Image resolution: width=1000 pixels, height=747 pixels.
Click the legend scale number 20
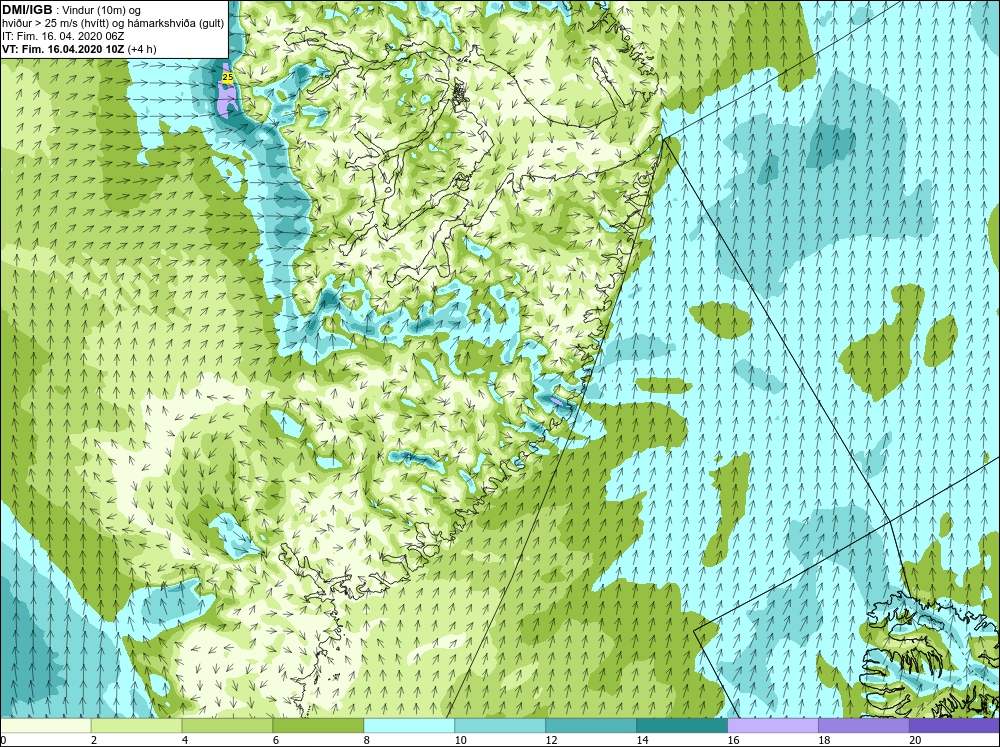pyautogui.click(x=915, y=740)
